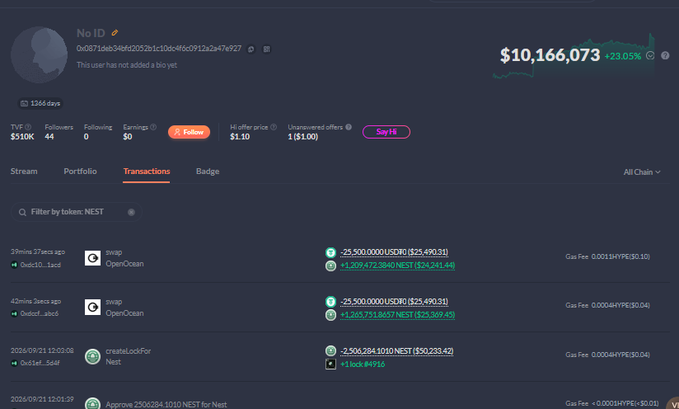Expand the All Chain dropdown
This screenshot has width=679, height=409.
pyautogui.click(x=642, y=172)
